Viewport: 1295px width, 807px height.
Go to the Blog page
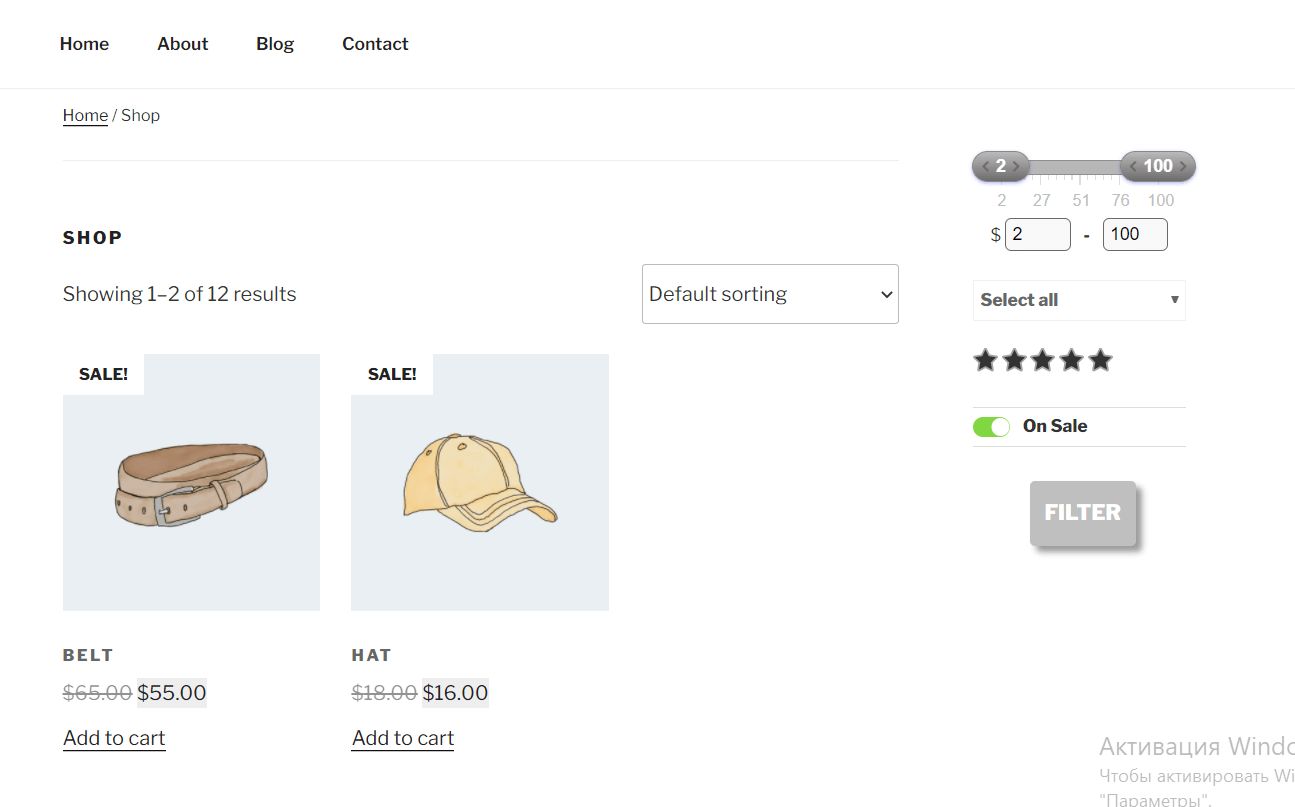click(x=275, y=44)
